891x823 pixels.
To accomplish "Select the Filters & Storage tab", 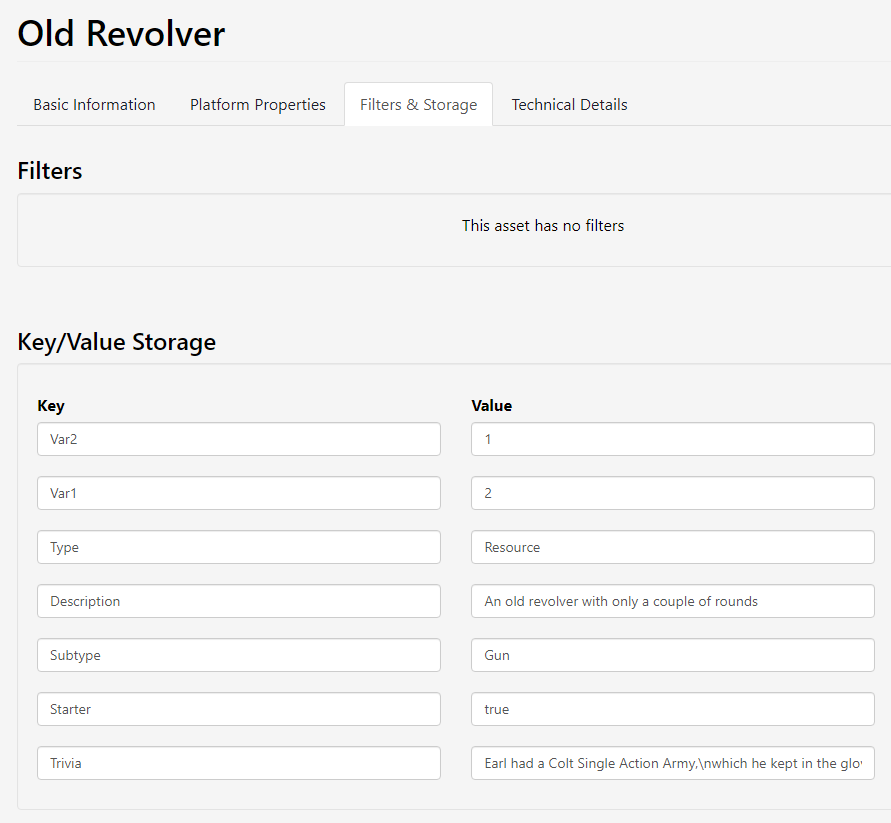I will point(418,105).
